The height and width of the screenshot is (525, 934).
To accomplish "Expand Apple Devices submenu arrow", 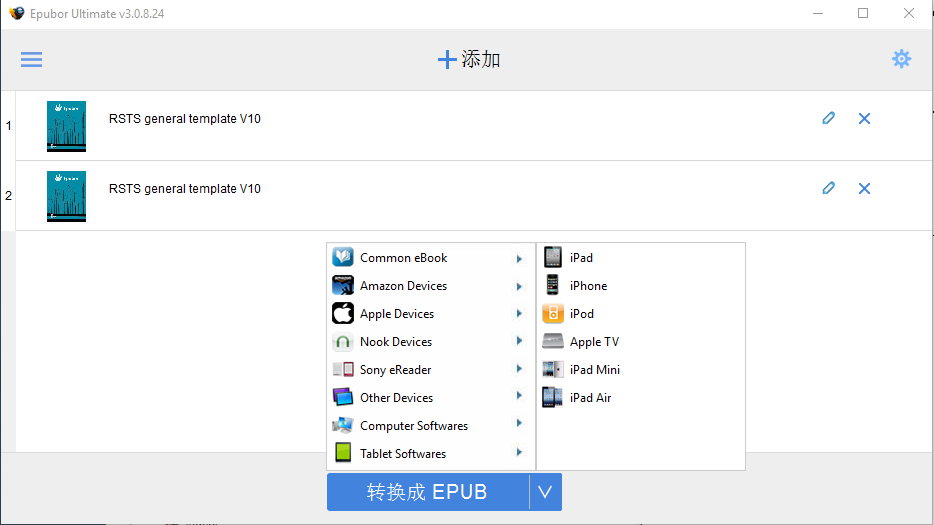I will click(x=519, y=313).
